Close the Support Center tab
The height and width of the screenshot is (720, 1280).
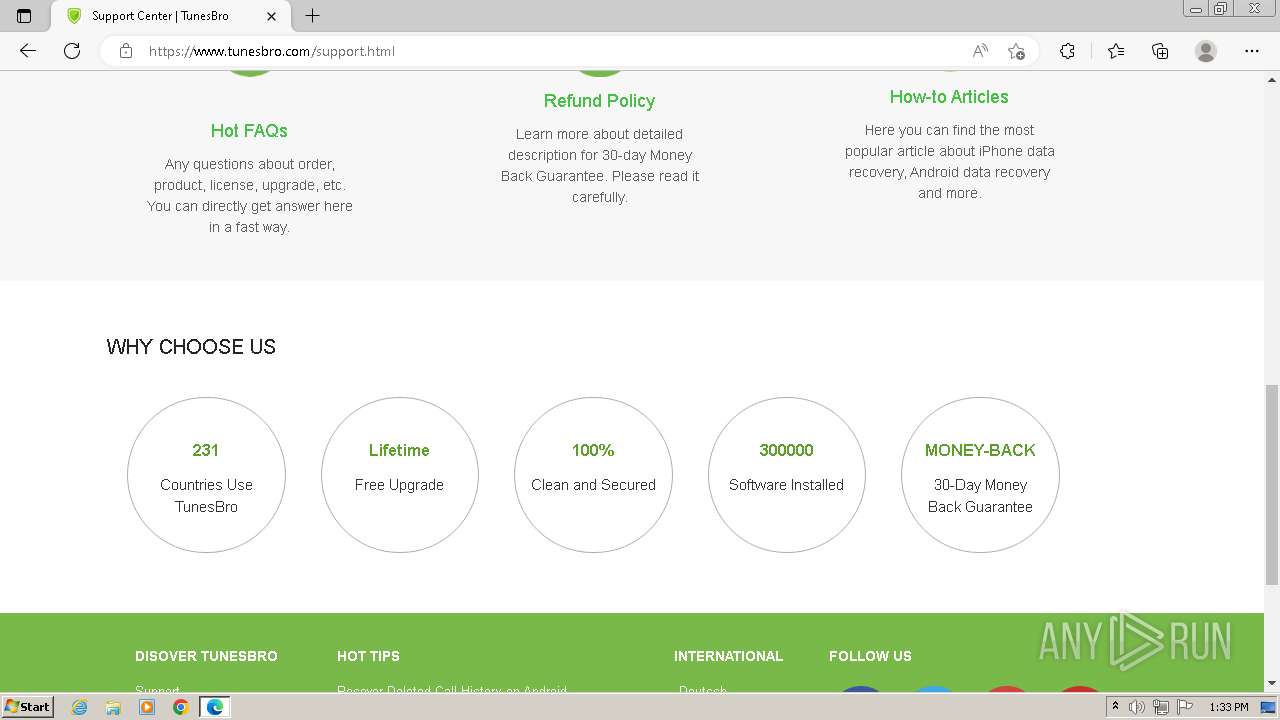(x=271, y=16)
